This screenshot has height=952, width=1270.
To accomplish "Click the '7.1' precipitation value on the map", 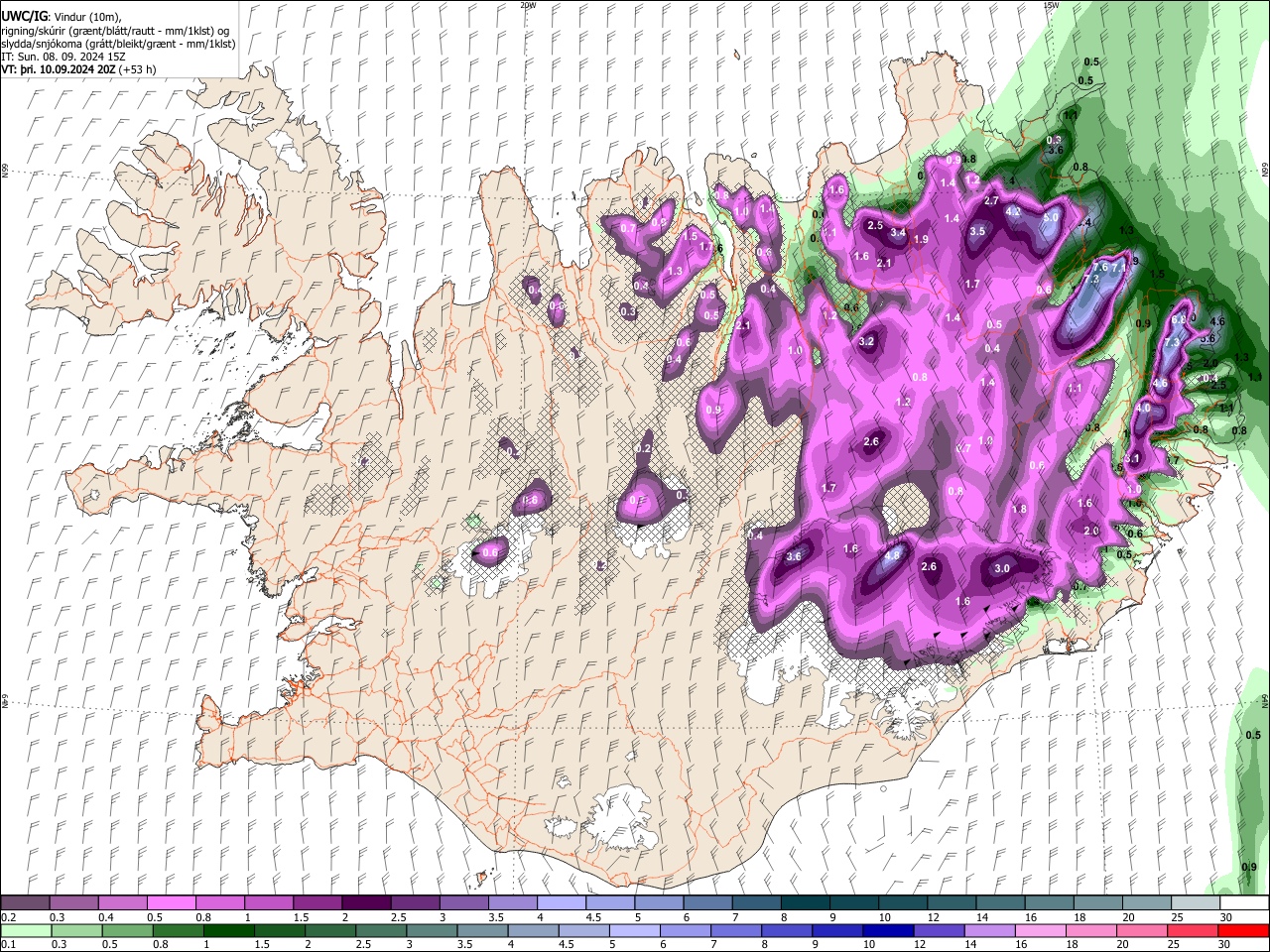I will pos(1118,268).
